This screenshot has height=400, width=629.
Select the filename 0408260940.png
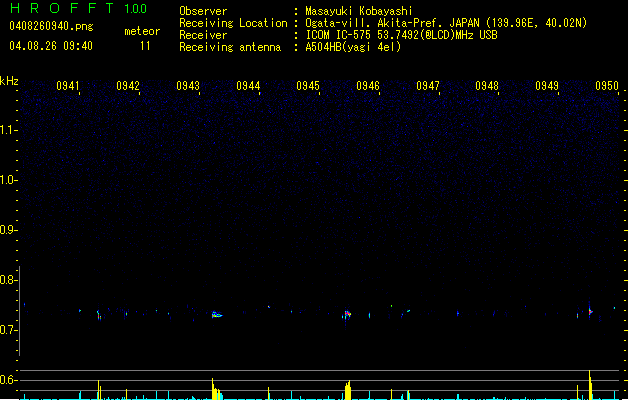[51, 26]
